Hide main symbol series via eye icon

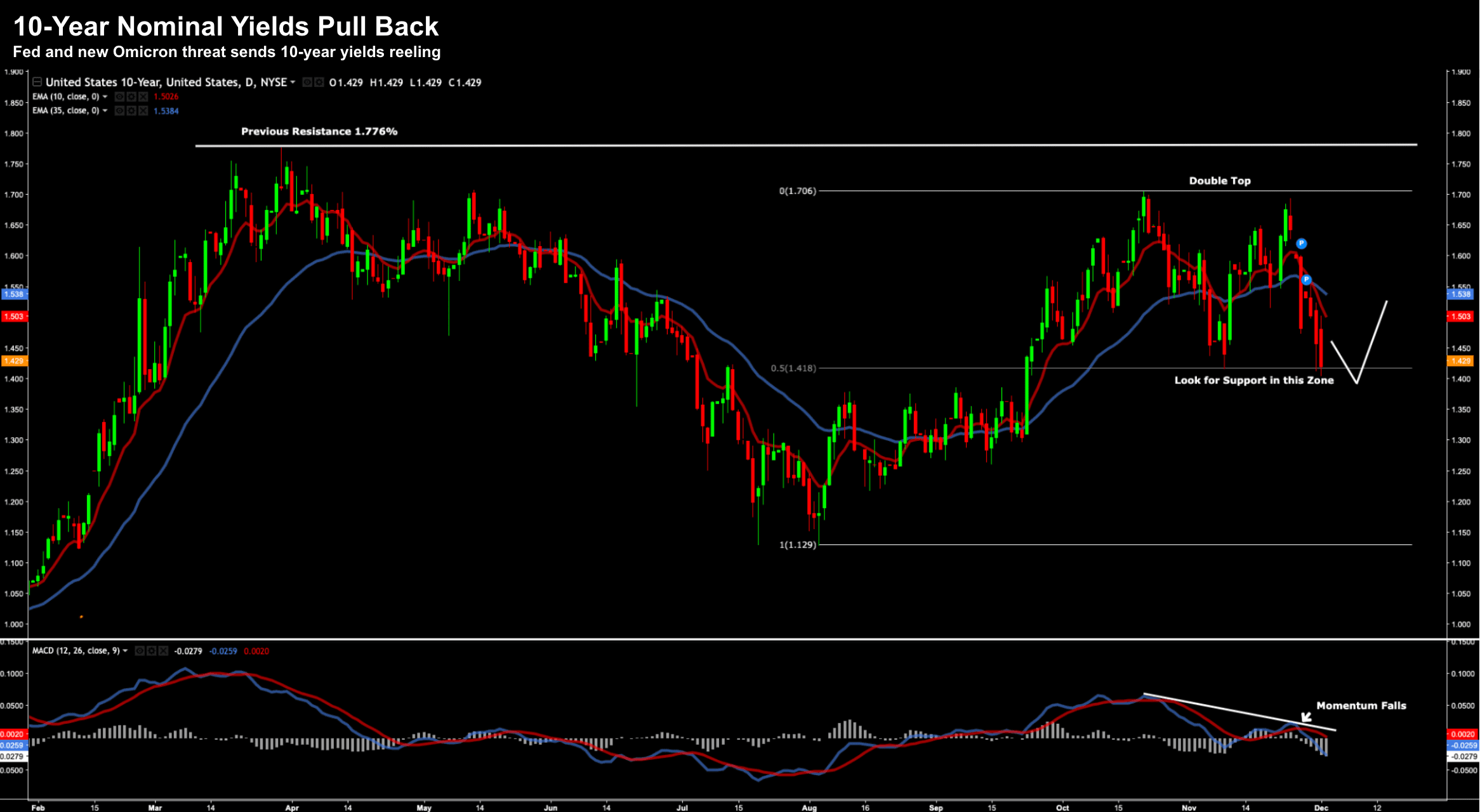click(x=307, y=82)
